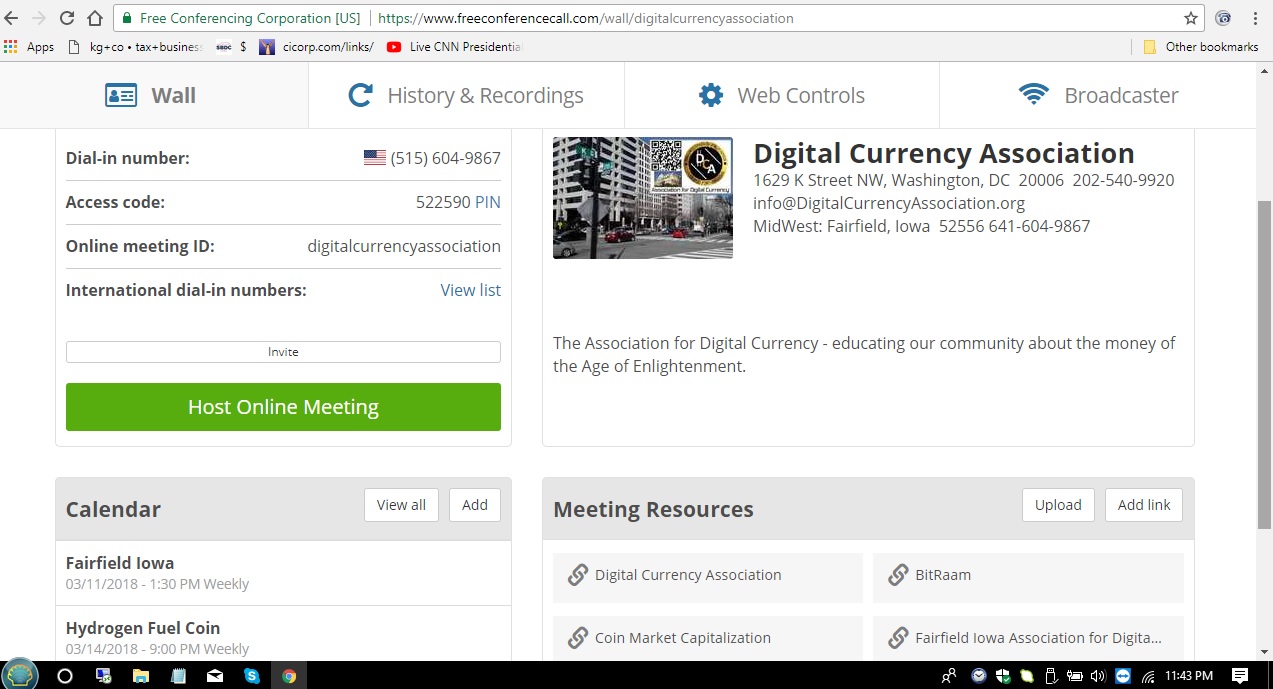View site security padlock information

[126, 18]
